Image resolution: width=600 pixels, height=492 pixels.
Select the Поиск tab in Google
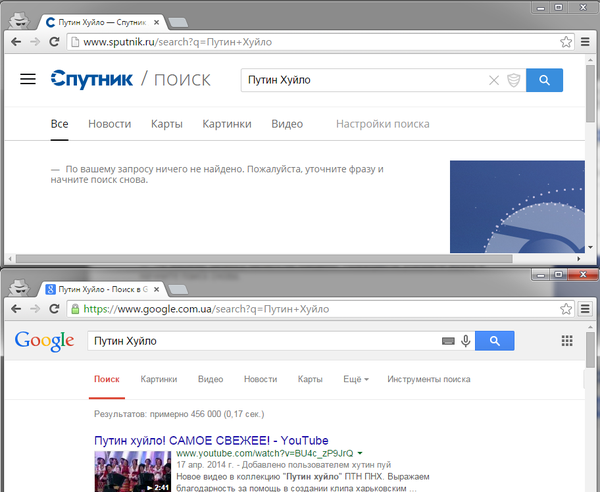pyautogui.click(x=107, y=379)
